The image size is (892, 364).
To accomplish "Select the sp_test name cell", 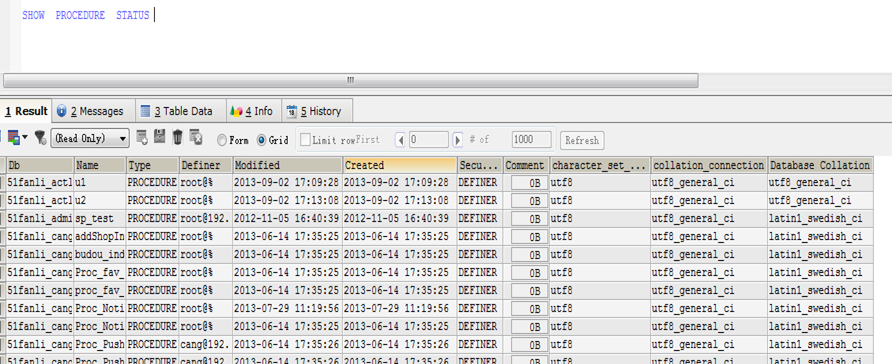I will pos(100,218).
